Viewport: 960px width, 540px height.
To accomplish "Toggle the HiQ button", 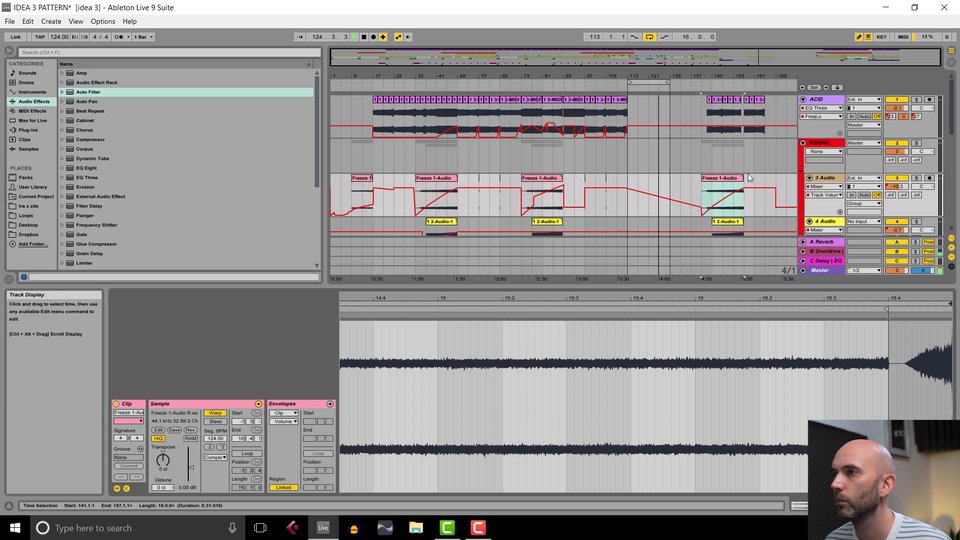I will 158,438.
